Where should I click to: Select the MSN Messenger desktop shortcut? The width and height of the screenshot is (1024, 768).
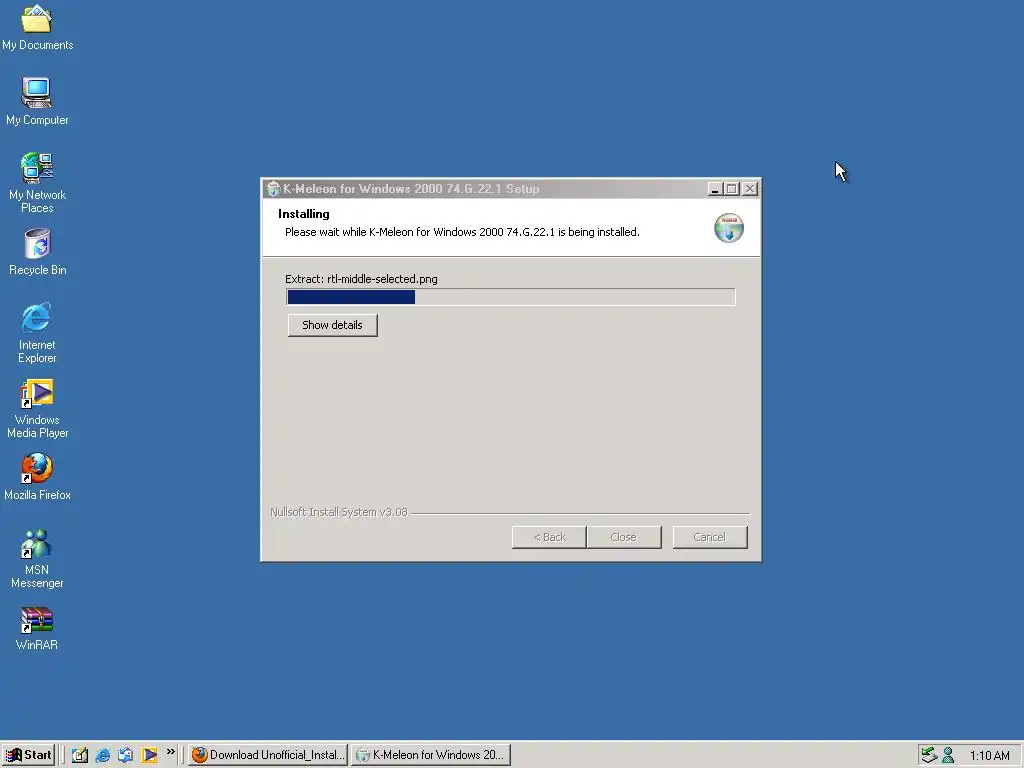pos(37,558)
